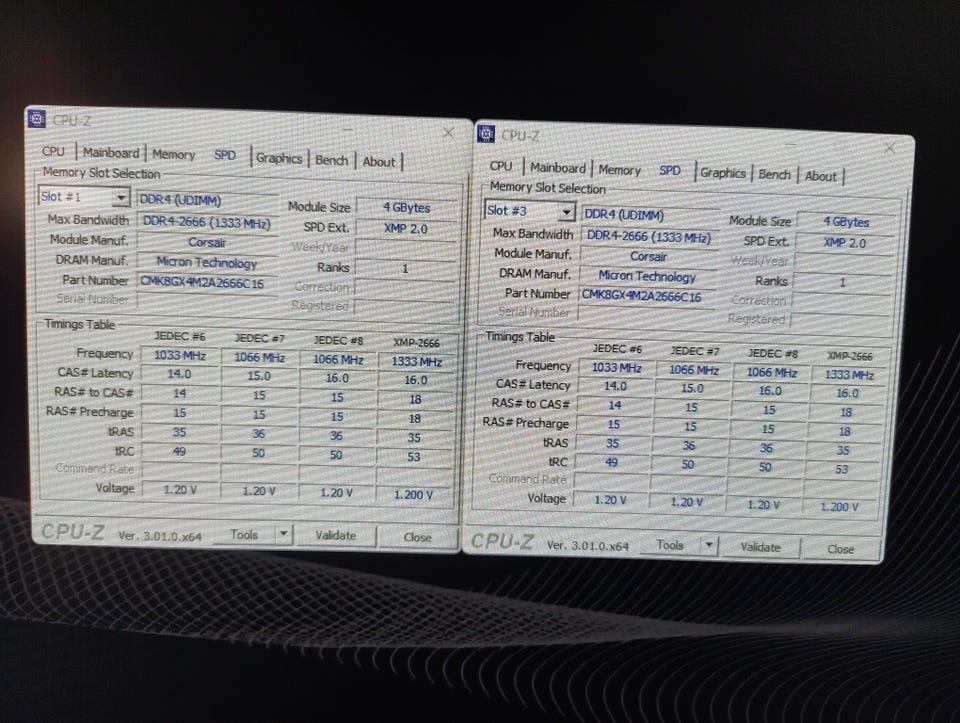Viewport: 960px width, 723px height.
Task: Click the XMP 2.0 value in left window
Action: [x=406, y=229]
